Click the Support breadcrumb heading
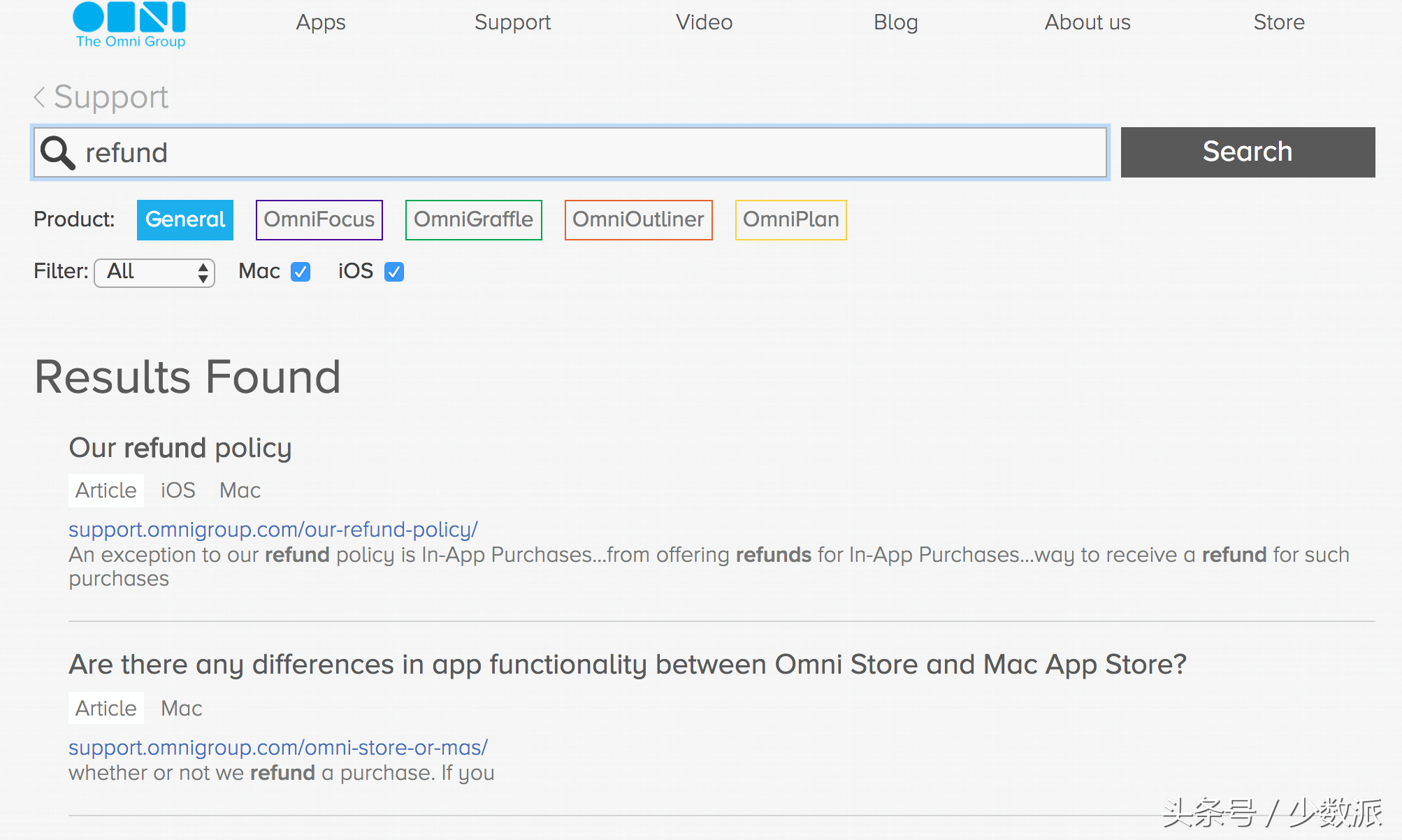The image size is (1402, 840). pyautogui.click(x=111, y=96)
